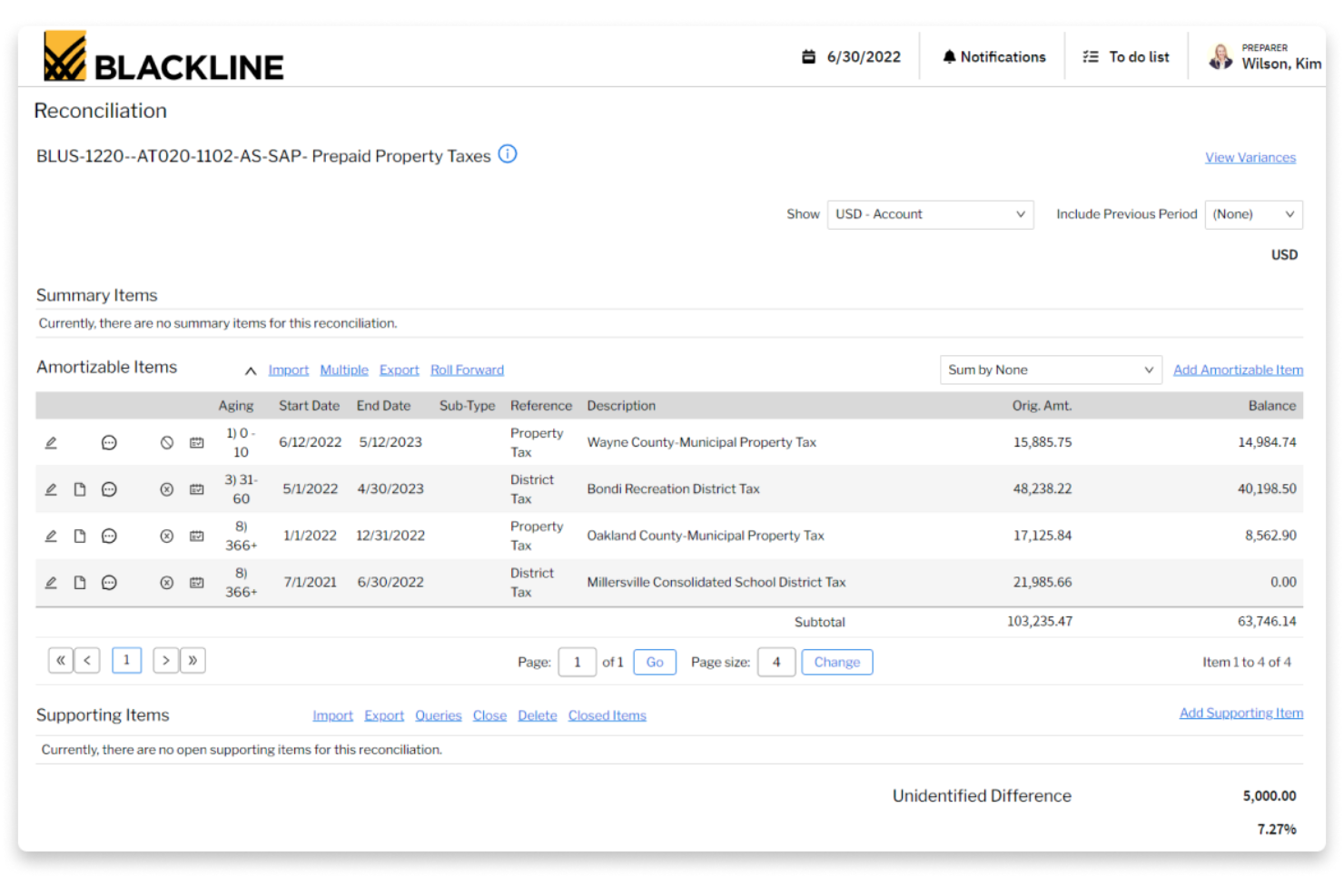The width and height of the screenshot is (1344, 896).
Task: Open comments for Bondi Recreation District Tax row
Action: 109,489
